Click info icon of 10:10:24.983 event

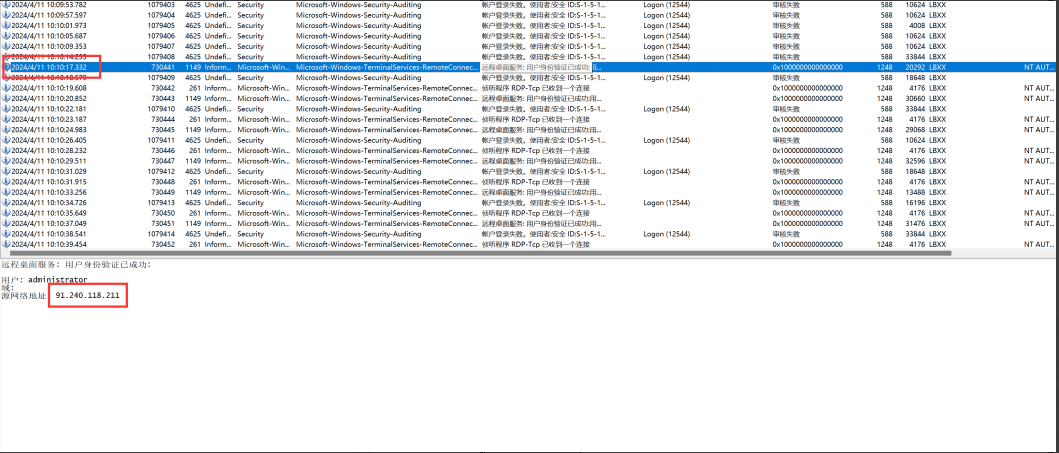(x=6, y=130)
